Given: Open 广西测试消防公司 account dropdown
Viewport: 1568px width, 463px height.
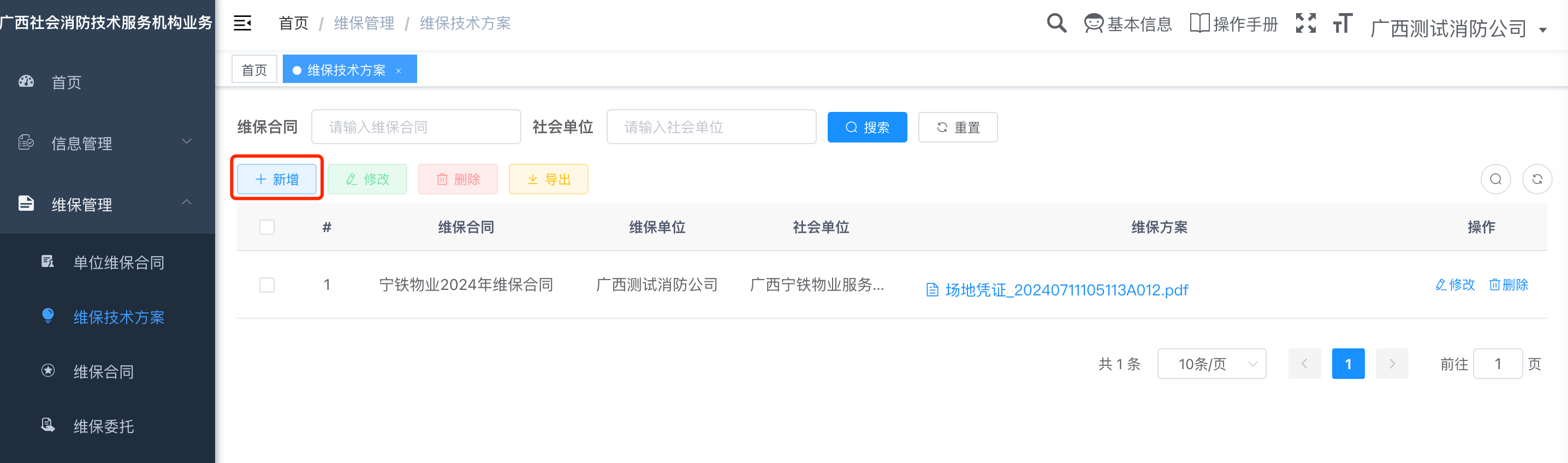Looking at the screenshot, I should (1458, 28).
